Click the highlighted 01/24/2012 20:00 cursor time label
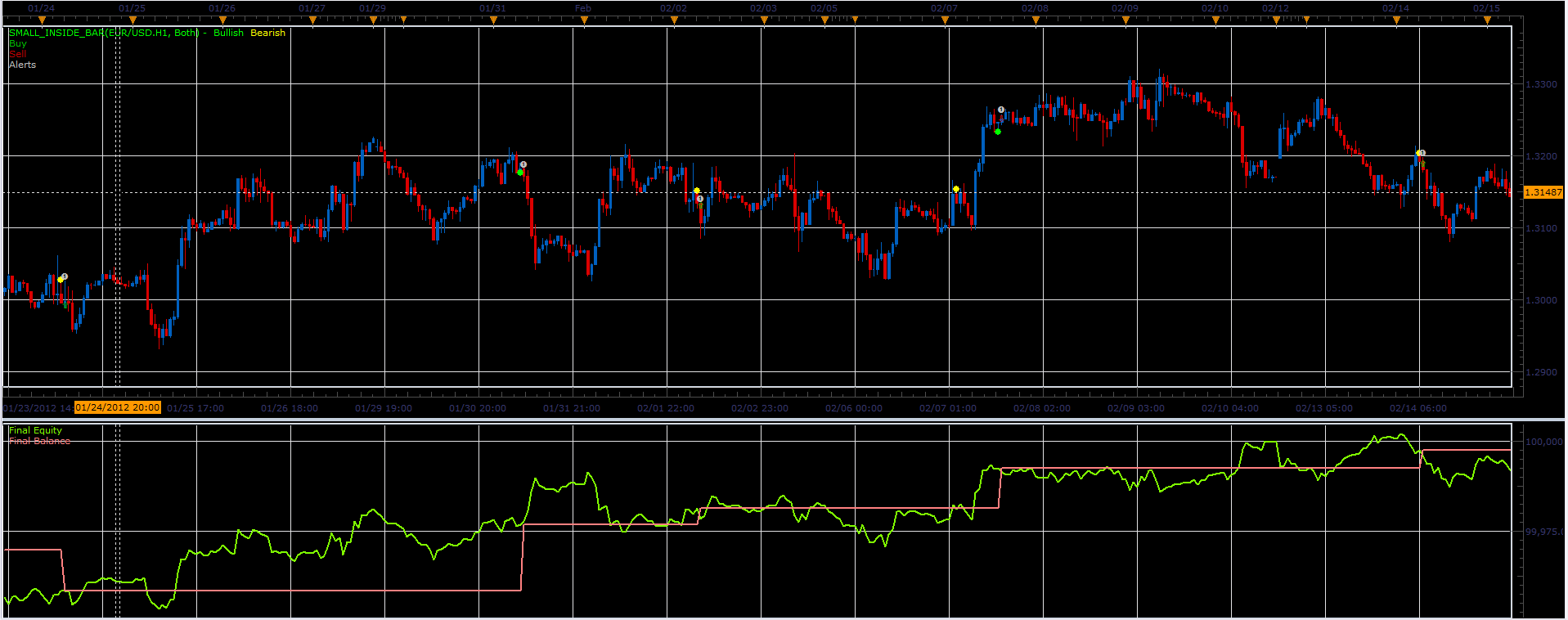This screenshot has height=620, width=1568. click(x=118, y=407)
